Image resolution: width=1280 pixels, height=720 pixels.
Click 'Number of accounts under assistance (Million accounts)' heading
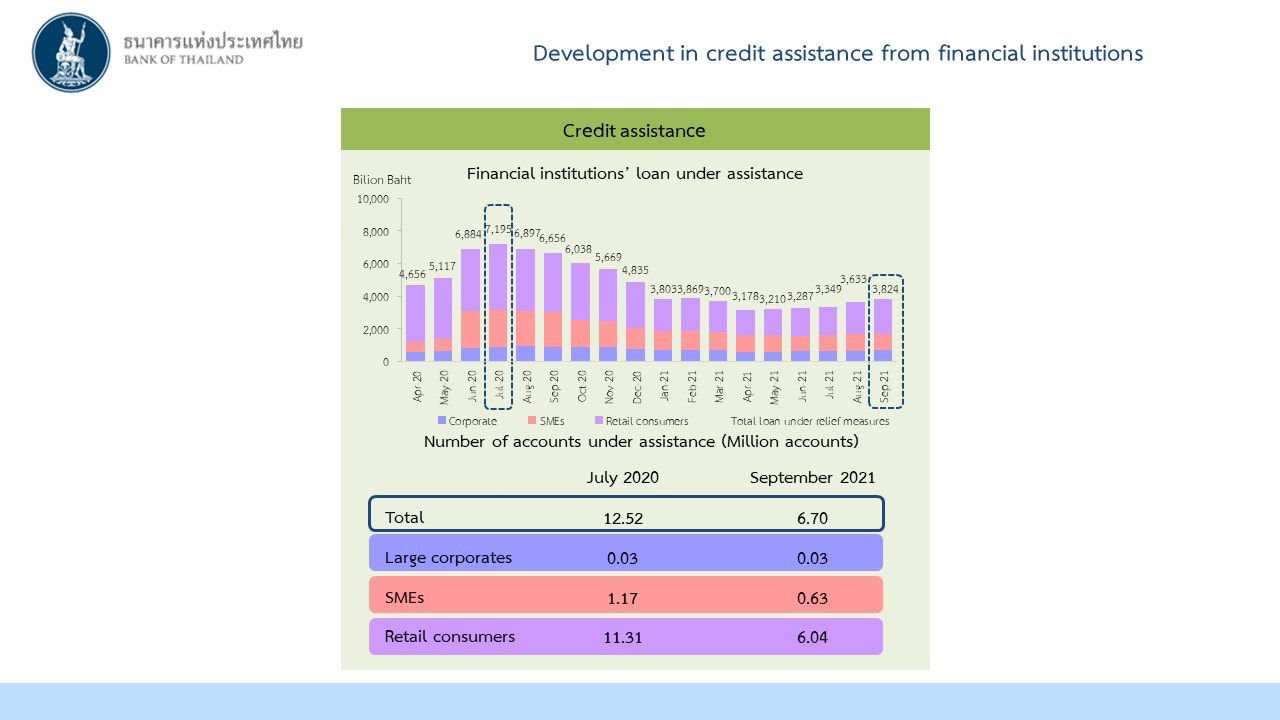pyautogui.click(x=641, y=441)
